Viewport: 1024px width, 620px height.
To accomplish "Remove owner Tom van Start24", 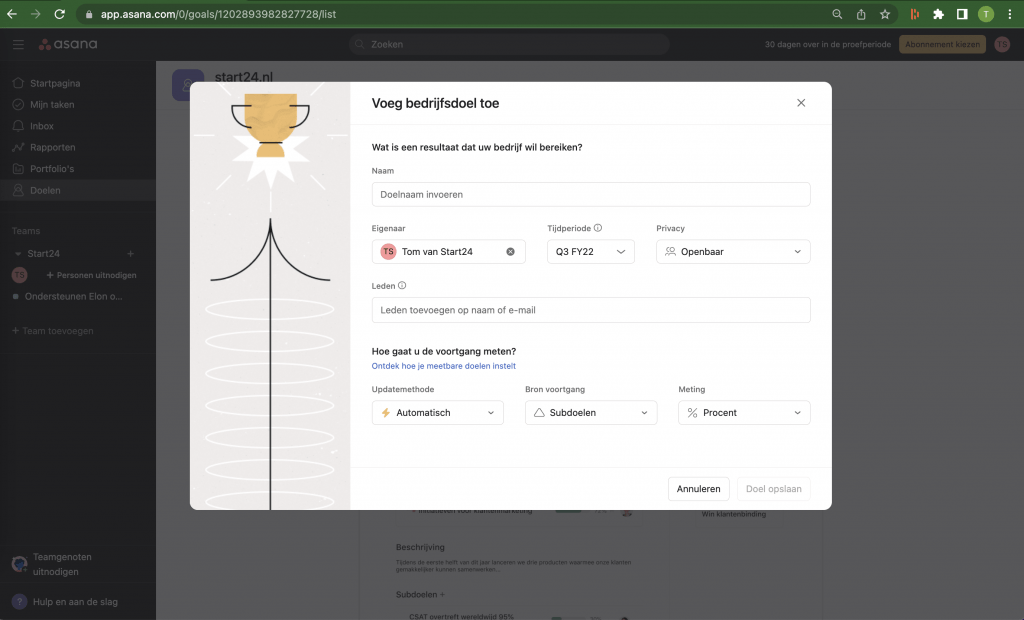I will [x=510, y=252].
